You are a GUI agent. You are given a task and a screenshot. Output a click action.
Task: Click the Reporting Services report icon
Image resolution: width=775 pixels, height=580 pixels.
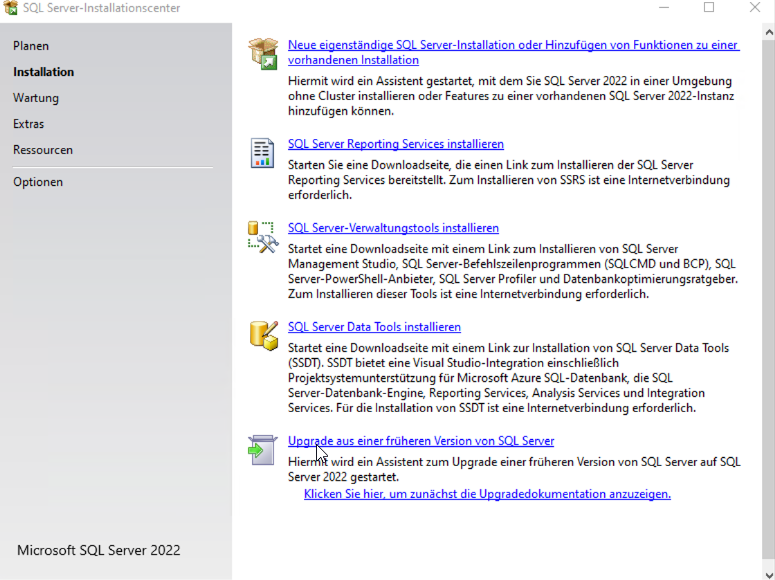[262, 153]
